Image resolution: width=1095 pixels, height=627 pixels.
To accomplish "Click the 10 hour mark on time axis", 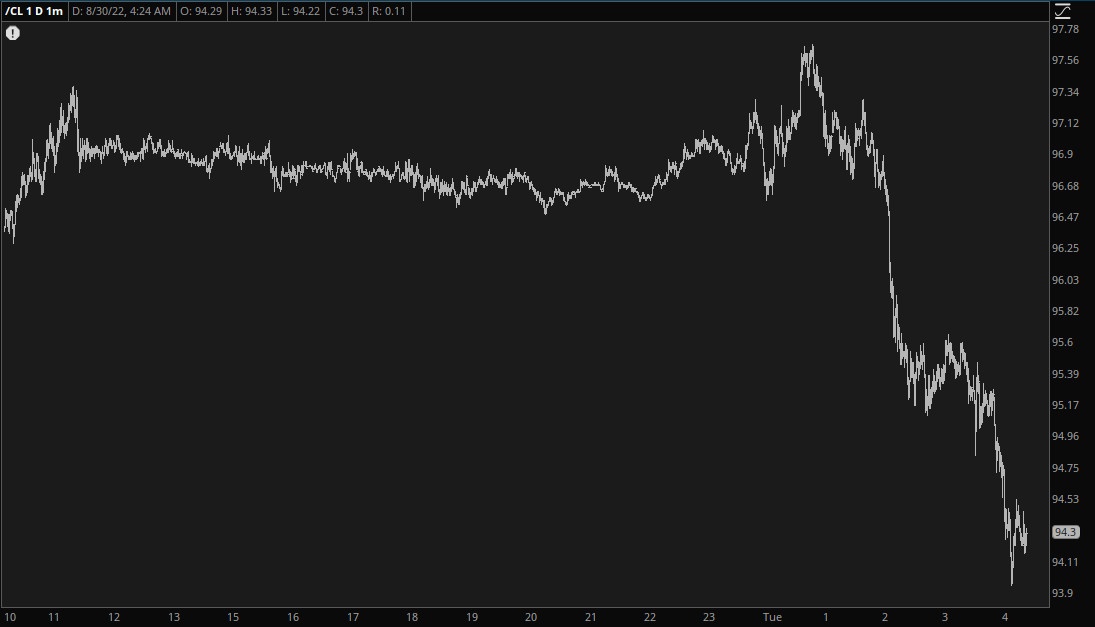I will [10, 617].
